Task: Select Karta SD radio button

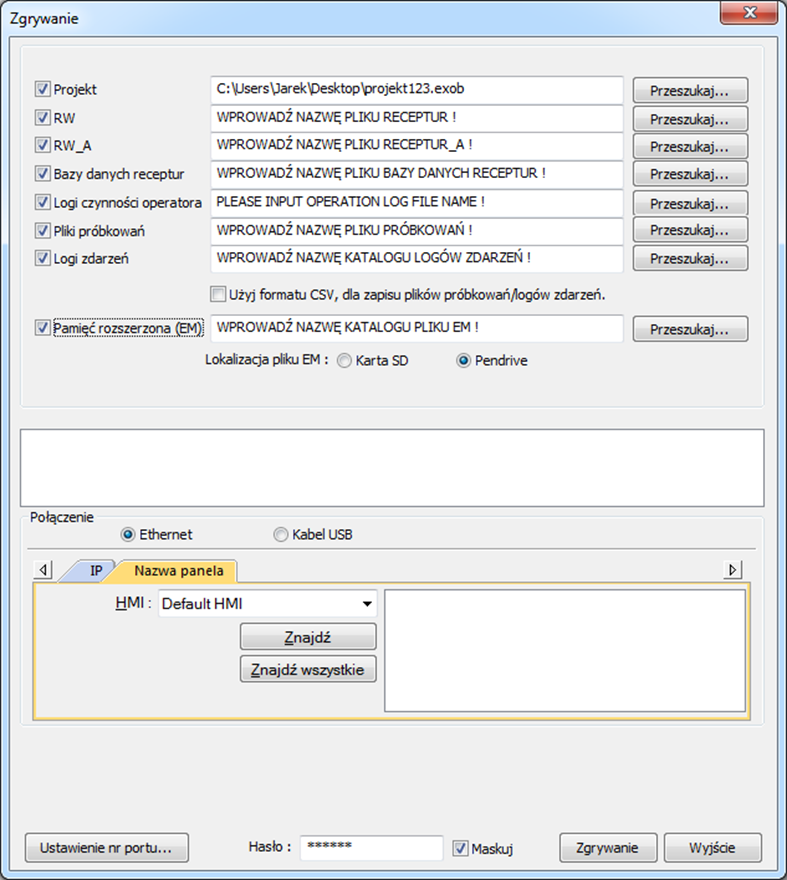Action: (x=344, y=360)
